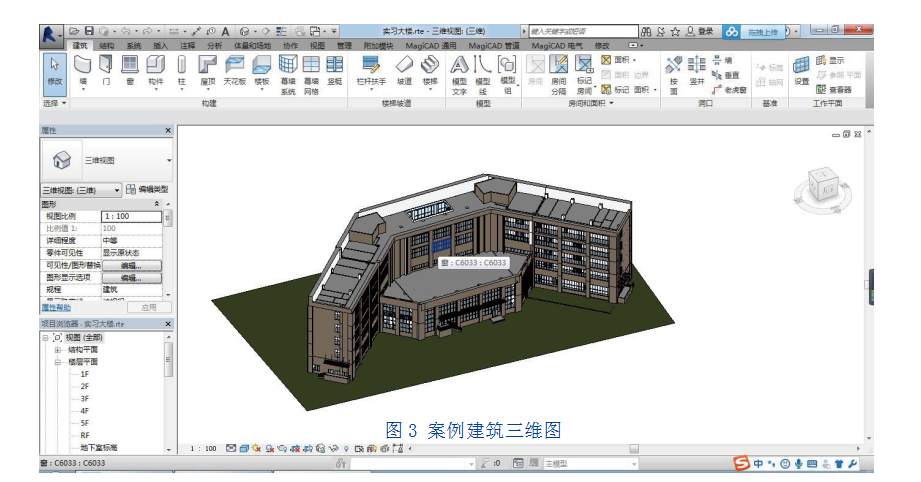Open dropdown arrow under 屋顶 (Roof) tool
Image resolution: width=921 pixels, height=482 pixels.
tap(207, 90)
